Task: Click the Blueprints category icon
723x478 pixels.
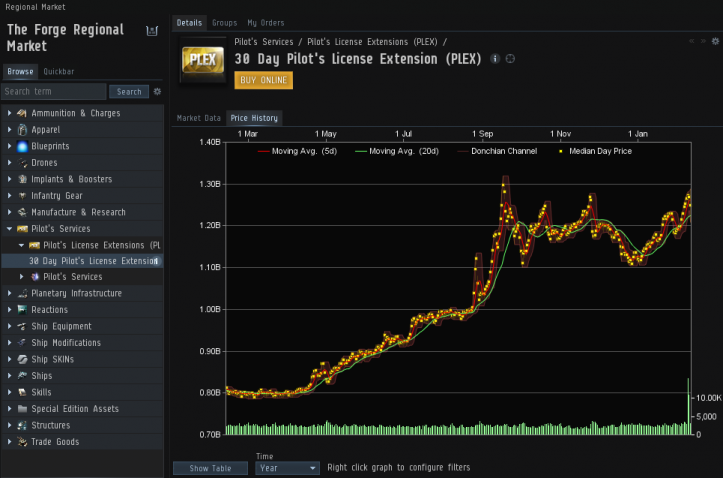Action: coord(22,146)
